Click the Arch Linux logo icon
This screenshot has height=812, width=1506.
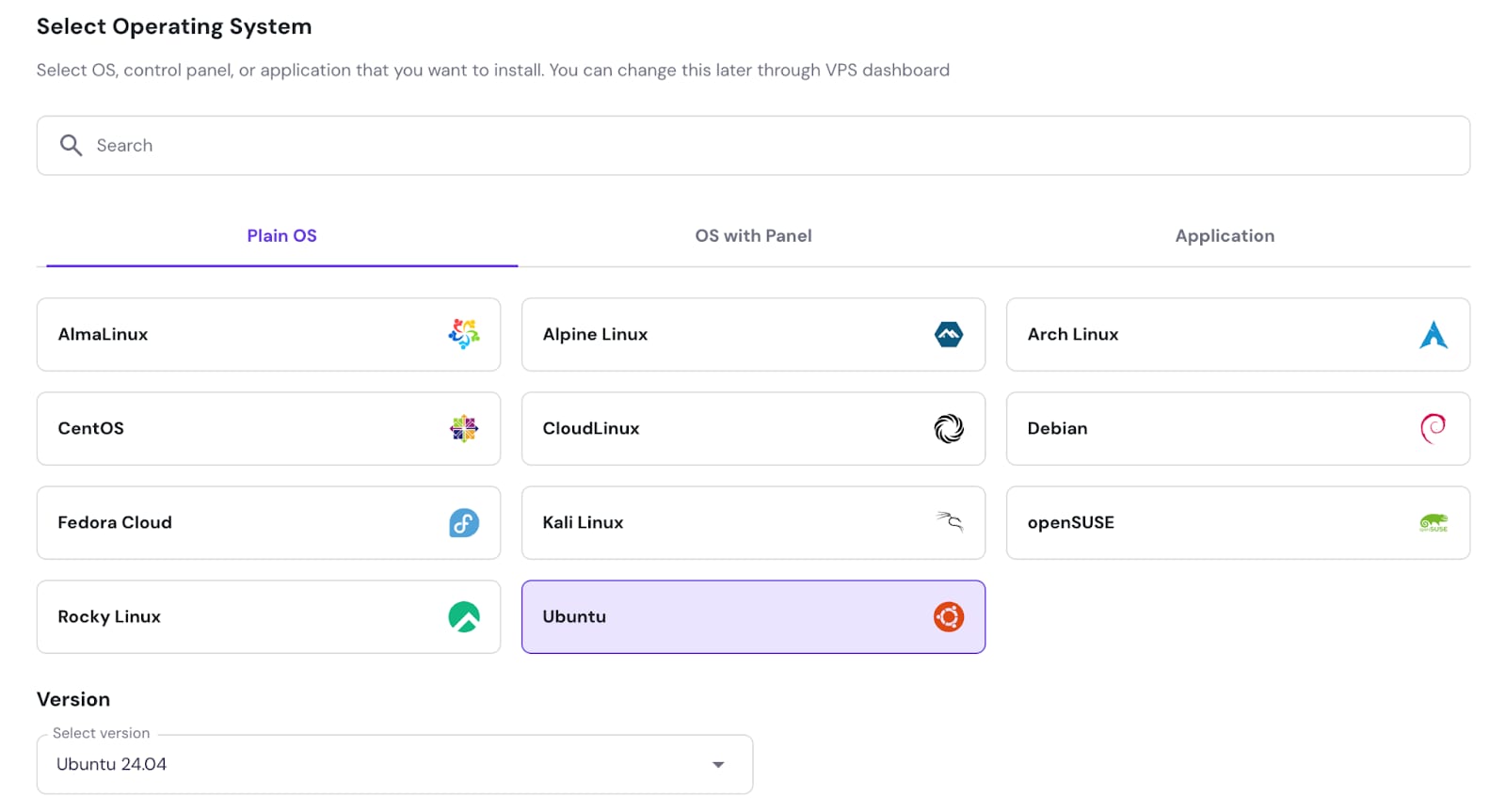click(1433, 334)
